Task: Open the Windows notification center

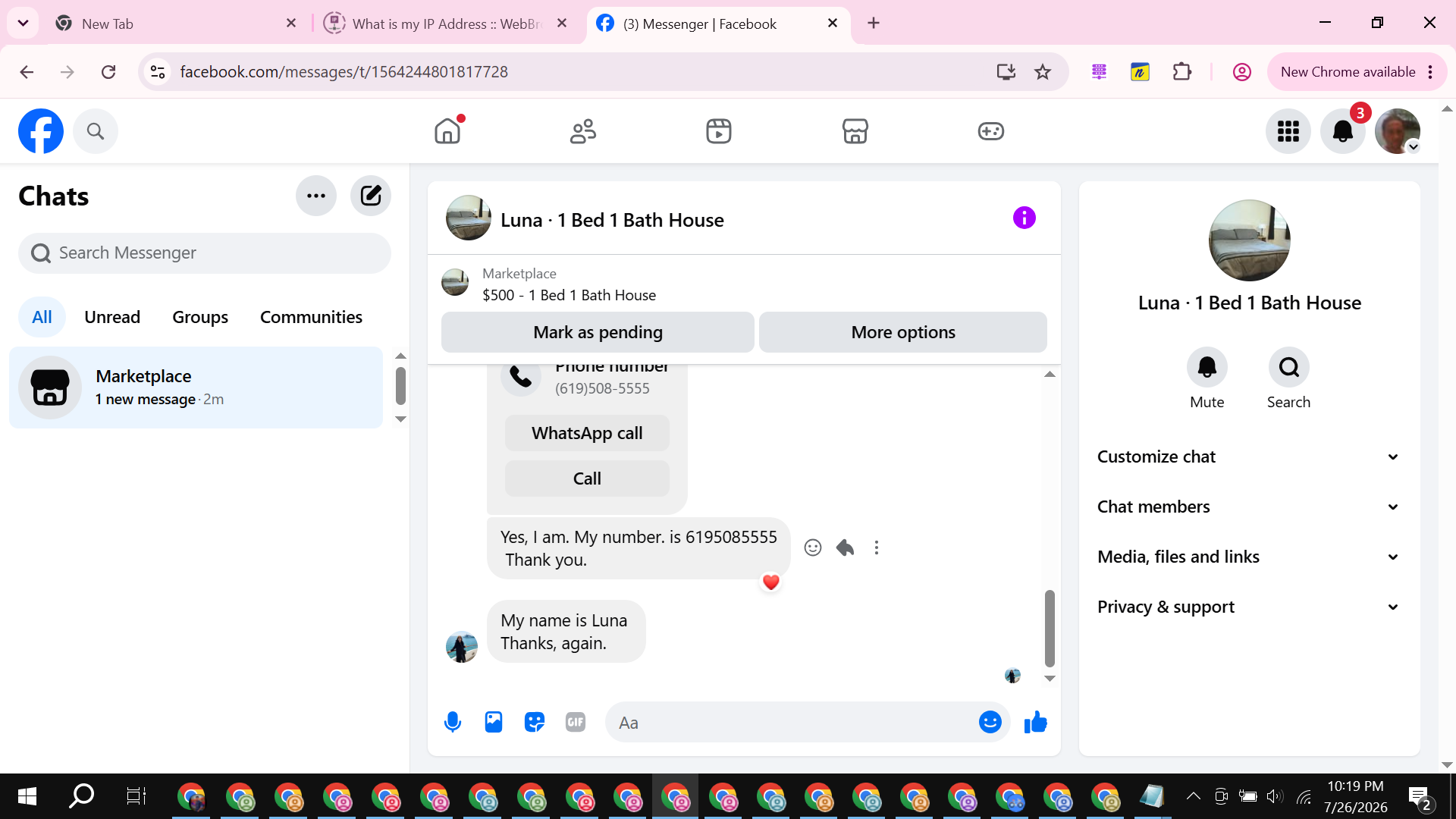Action: 1420,797
